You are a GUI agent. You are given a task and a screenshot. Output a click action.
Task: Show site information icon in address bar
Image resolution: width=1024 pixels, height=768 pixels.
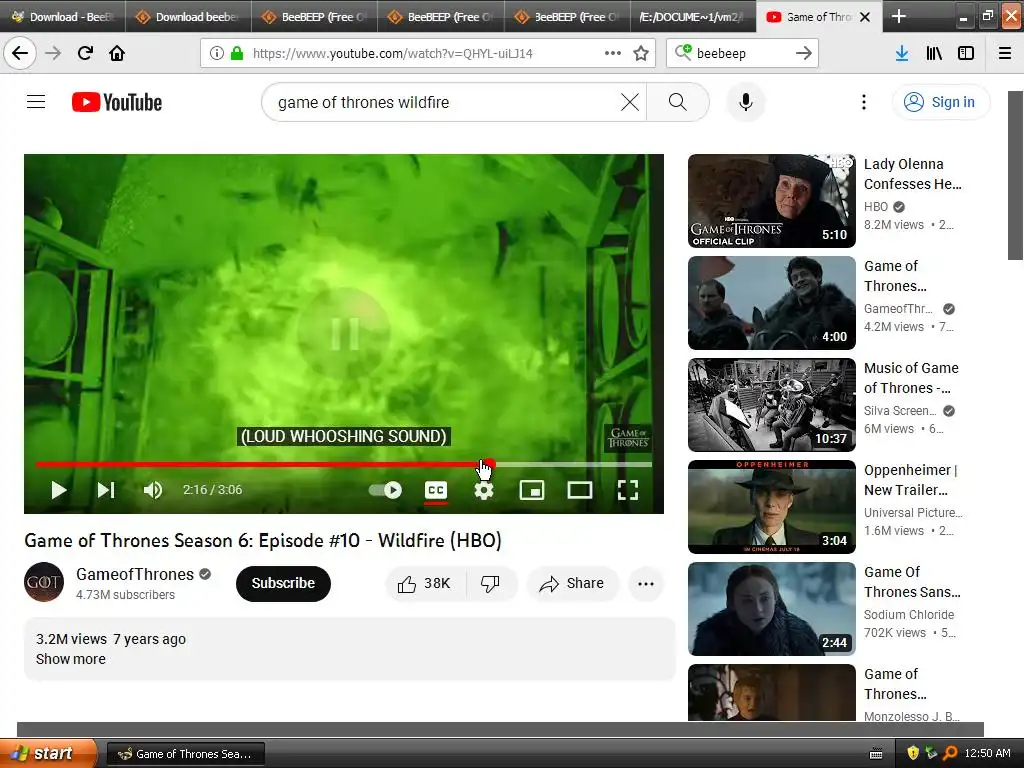[216, 53]
